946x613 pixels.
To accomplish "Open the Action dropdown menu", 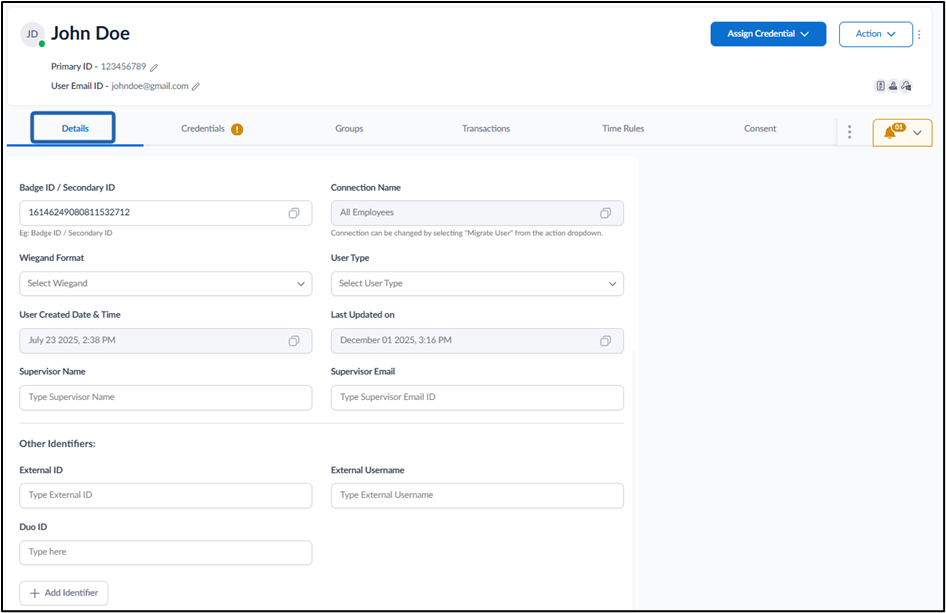I will 875,34.
